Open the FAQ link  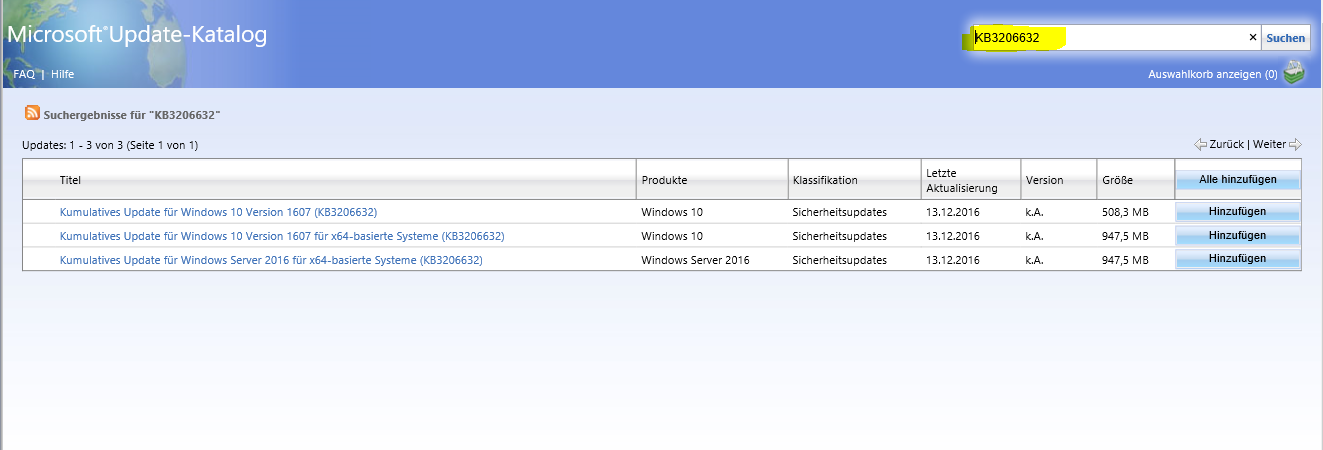pyautogui.click(x=24, y=74)
